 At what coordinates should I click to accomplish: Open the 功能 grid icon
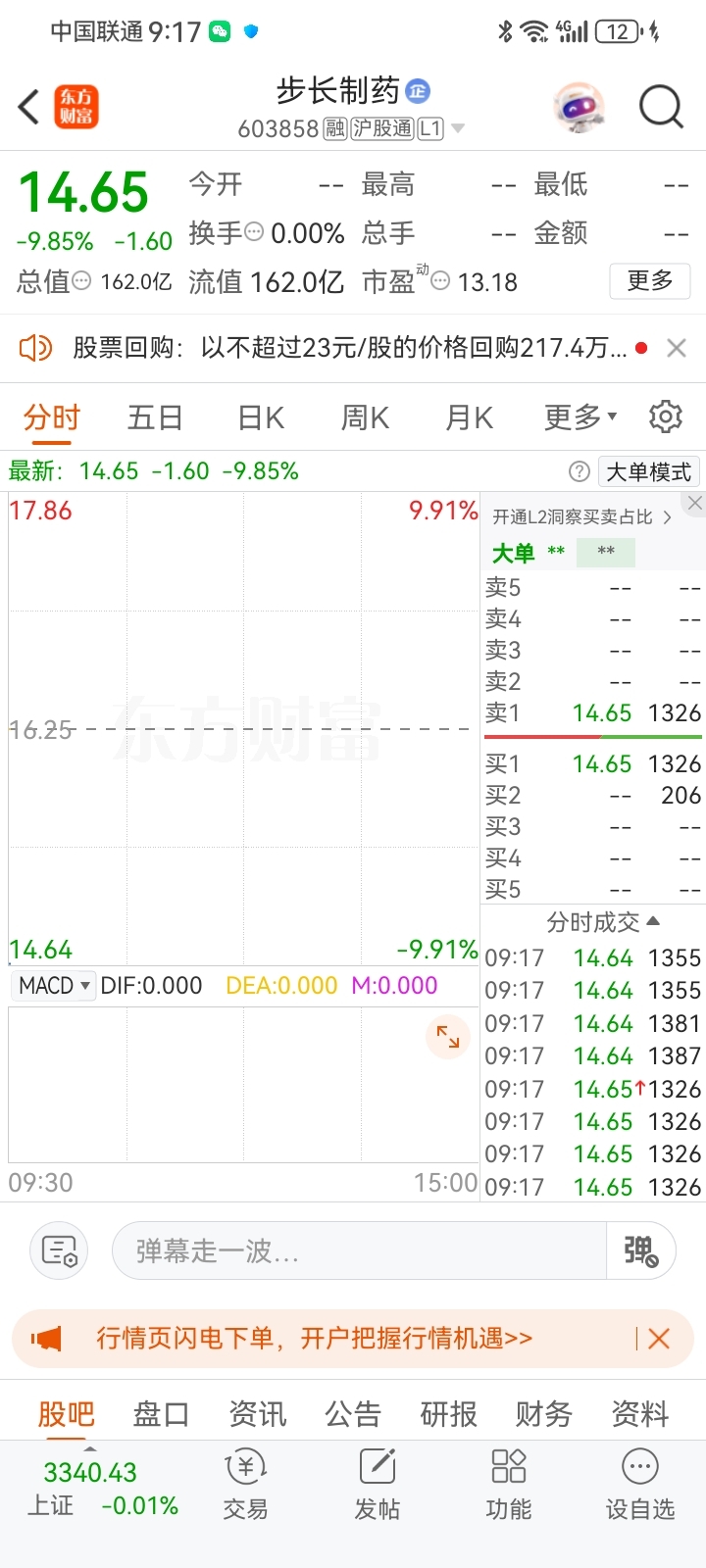[x=509, y=1467]
